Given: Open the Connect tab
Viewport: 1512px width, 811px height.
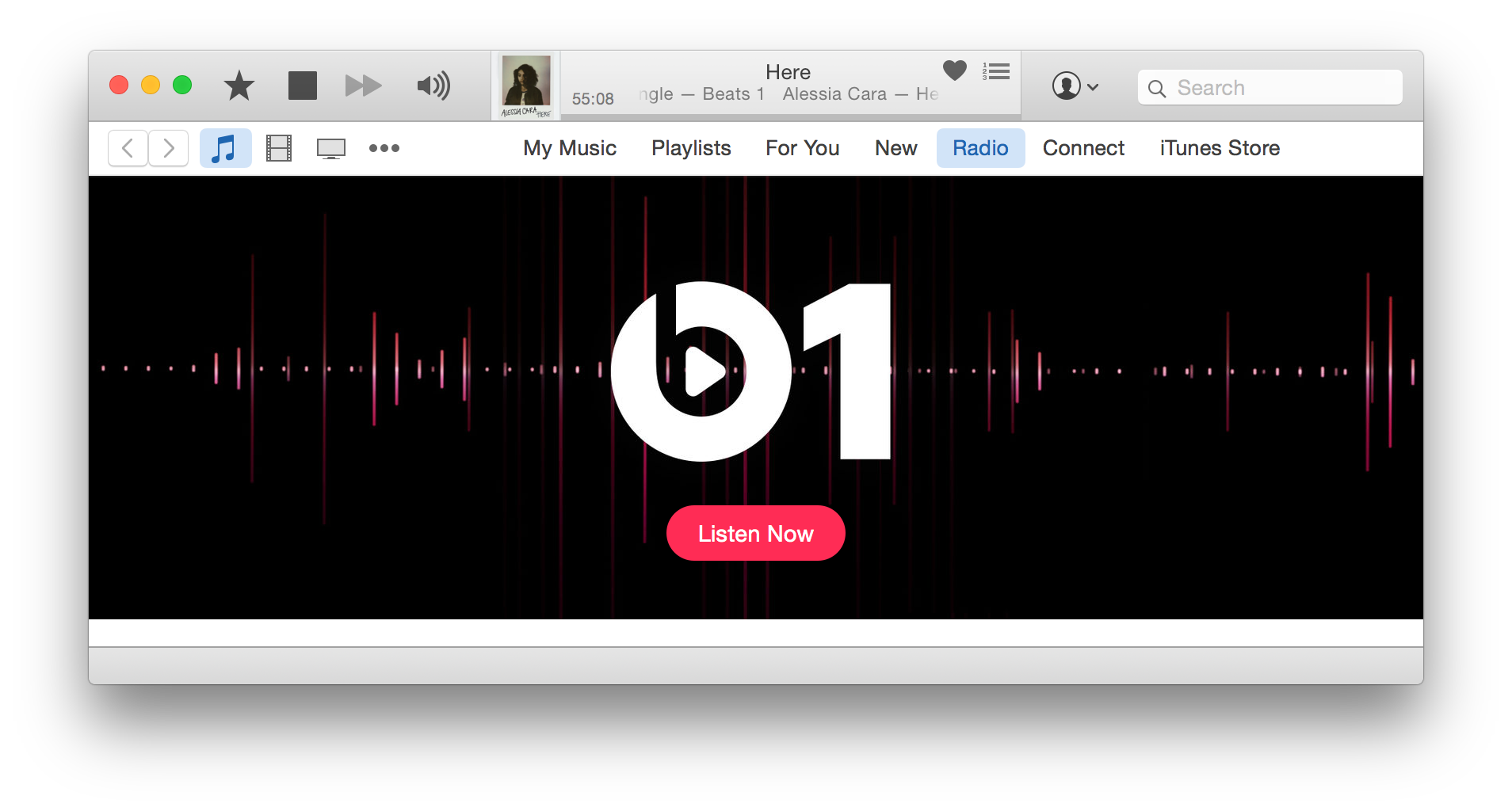Looking at the screenshot, I should 1083,148.
